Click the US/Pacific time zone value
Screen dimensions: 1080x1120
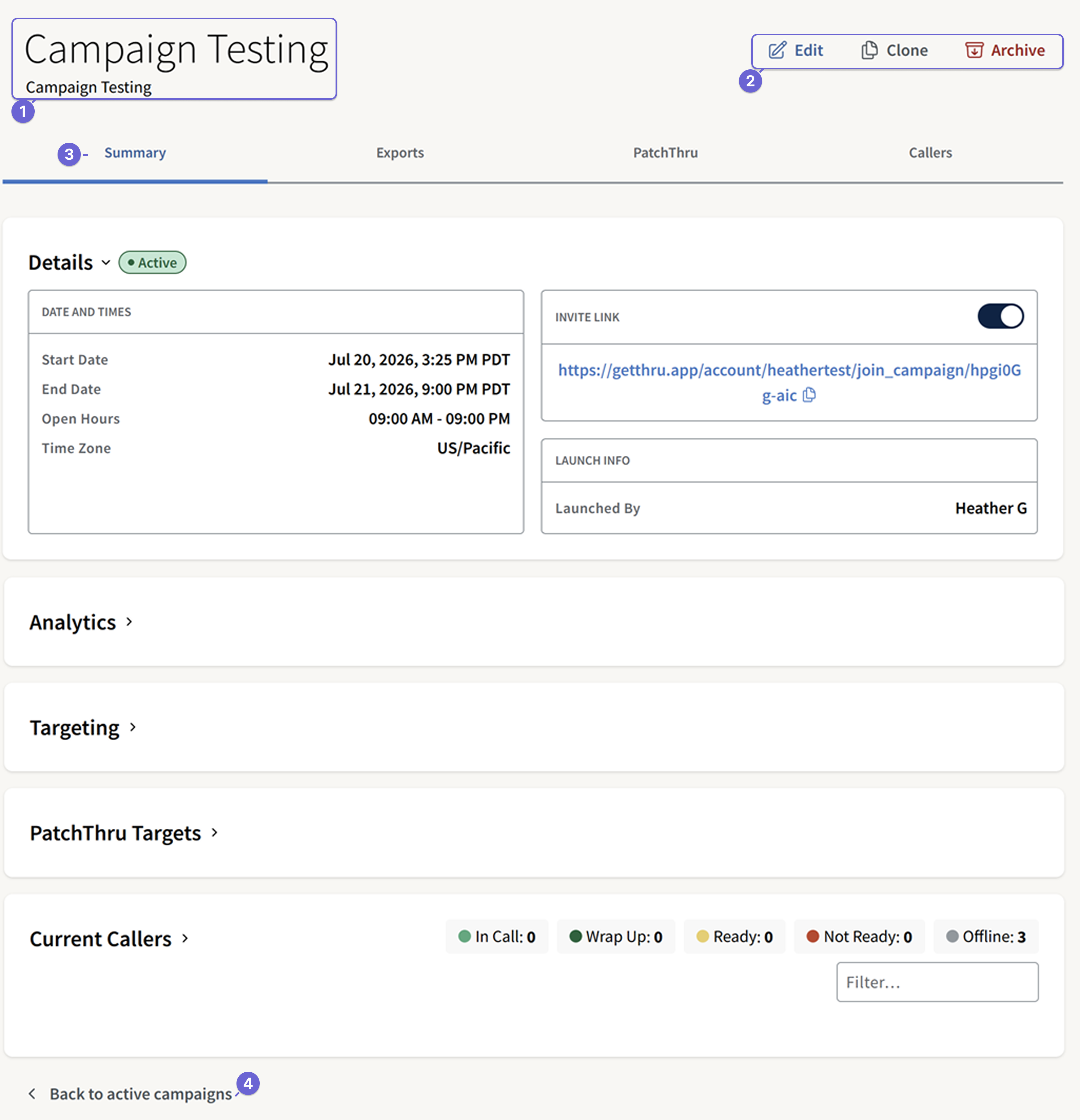tap(474, 448)
